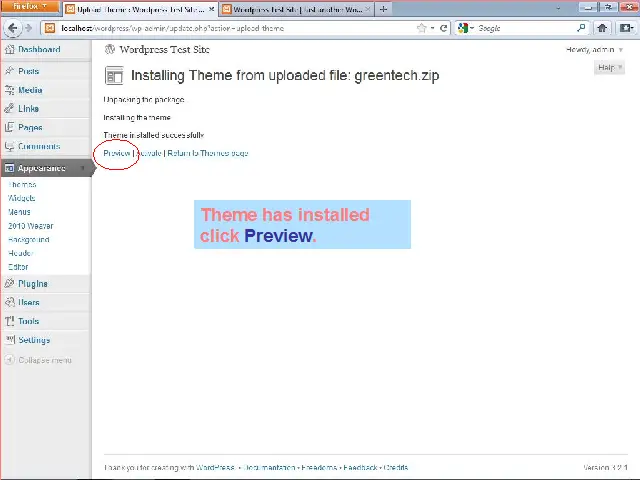This screenshot has height=480, width=640.
Task: Click Return to Themes page link
Action: pos(208,153)
